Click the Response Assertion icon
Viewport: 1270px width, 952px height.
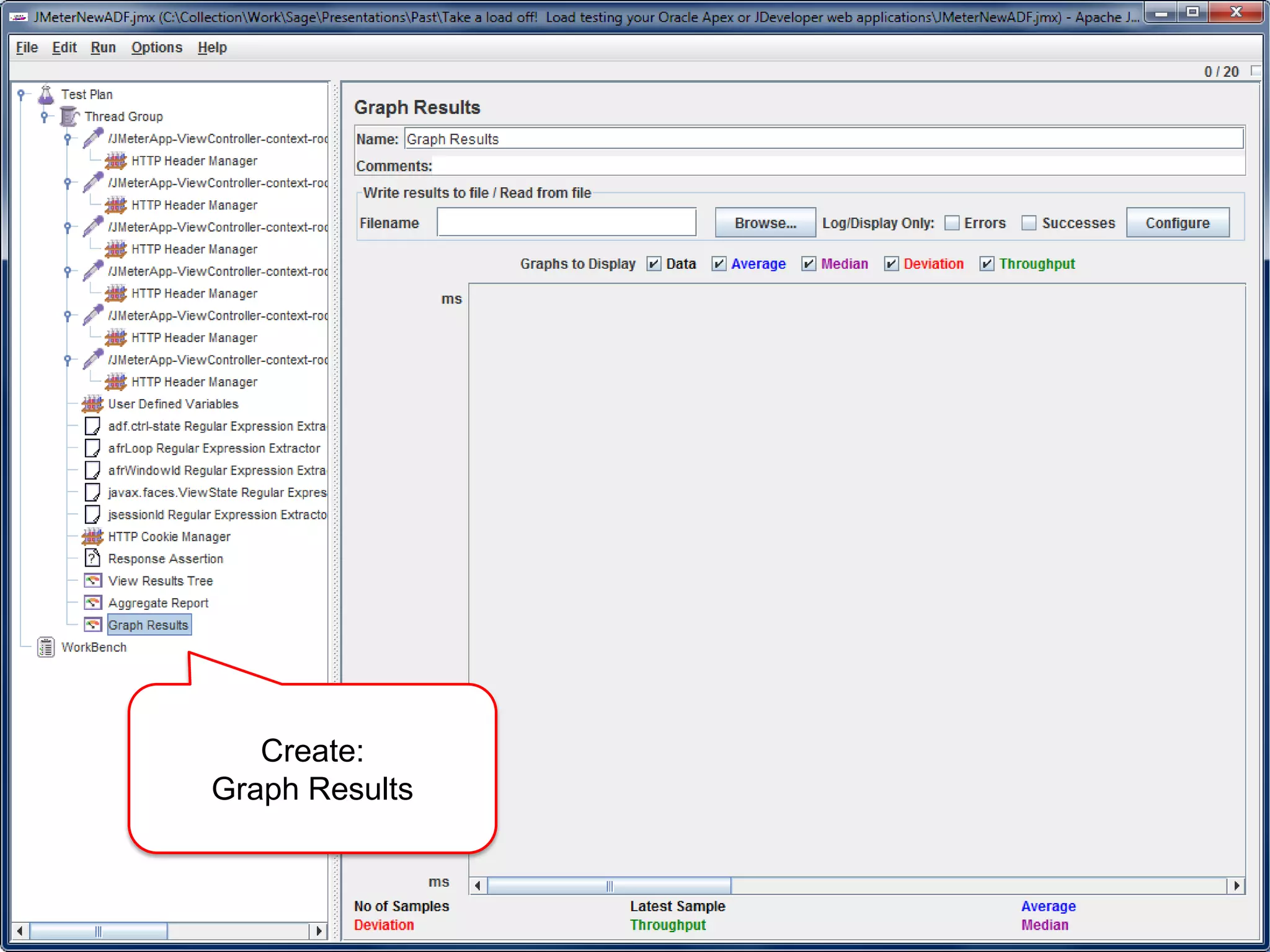(x=92, y=558)
